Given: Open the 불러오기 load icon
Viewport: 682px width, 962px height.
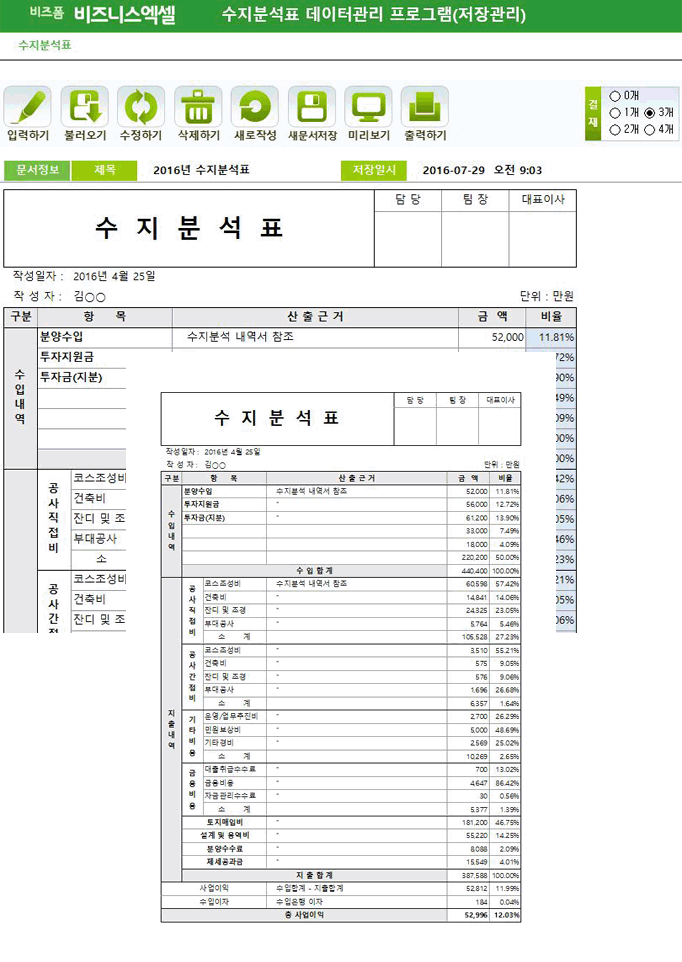Looking at the screenshot, I should coord(85,107).
